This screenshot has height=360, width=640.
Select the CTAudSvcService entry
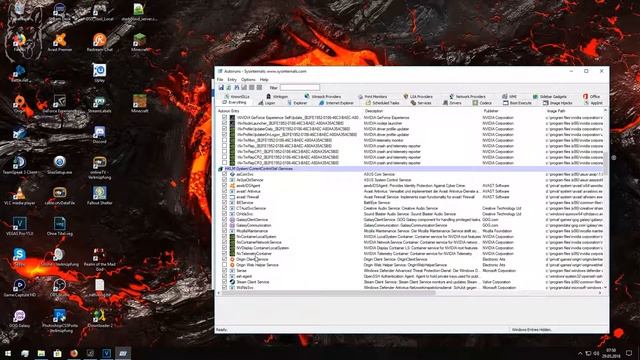pos(251,208)
